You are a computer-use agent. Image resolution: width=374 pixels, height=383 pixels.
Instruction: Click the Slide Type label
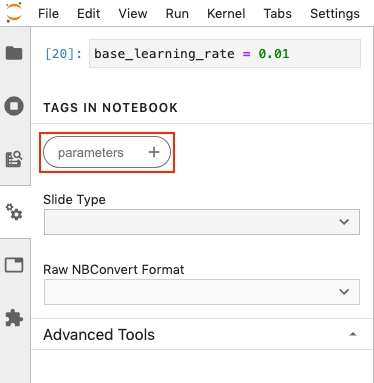pos(74,200)
